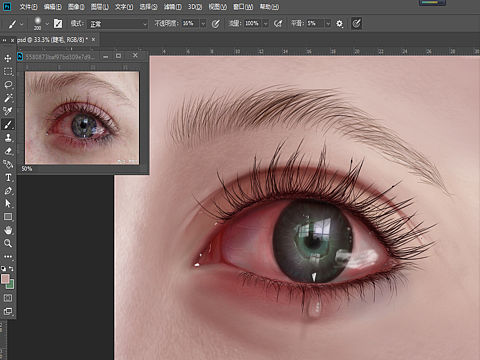Open the blending mode dropdown
The height and width of the screenshot is (360, 480).
117,24
